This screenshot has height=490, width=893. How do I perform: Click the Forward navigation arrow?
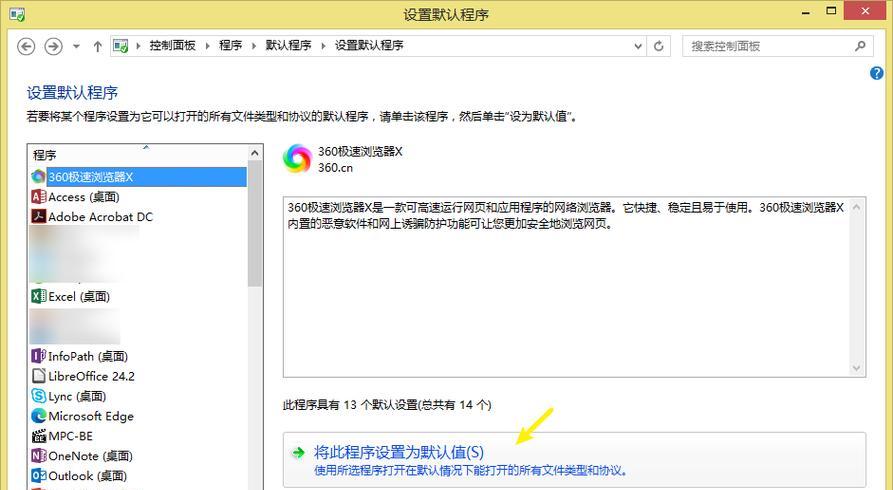pos(54,46)
